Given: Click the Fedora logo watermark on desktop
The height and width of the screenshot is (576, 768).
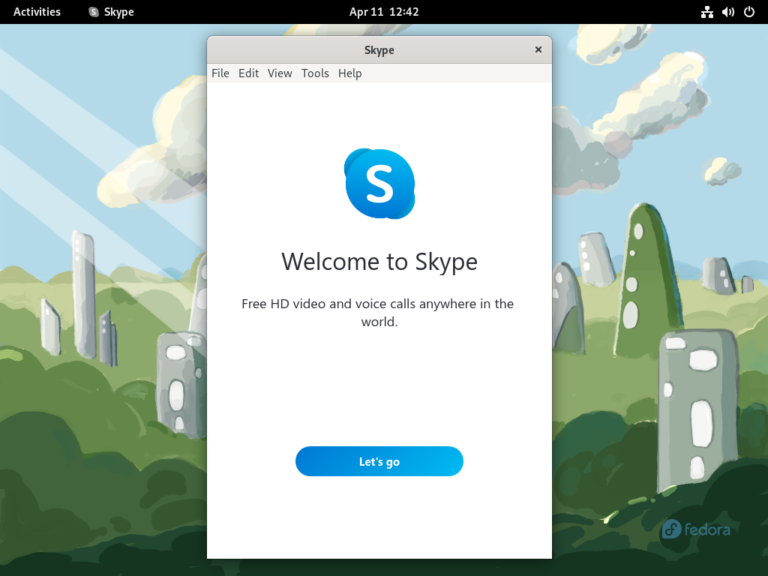Looking at the screenshot, I should click(x=696, y=529).
